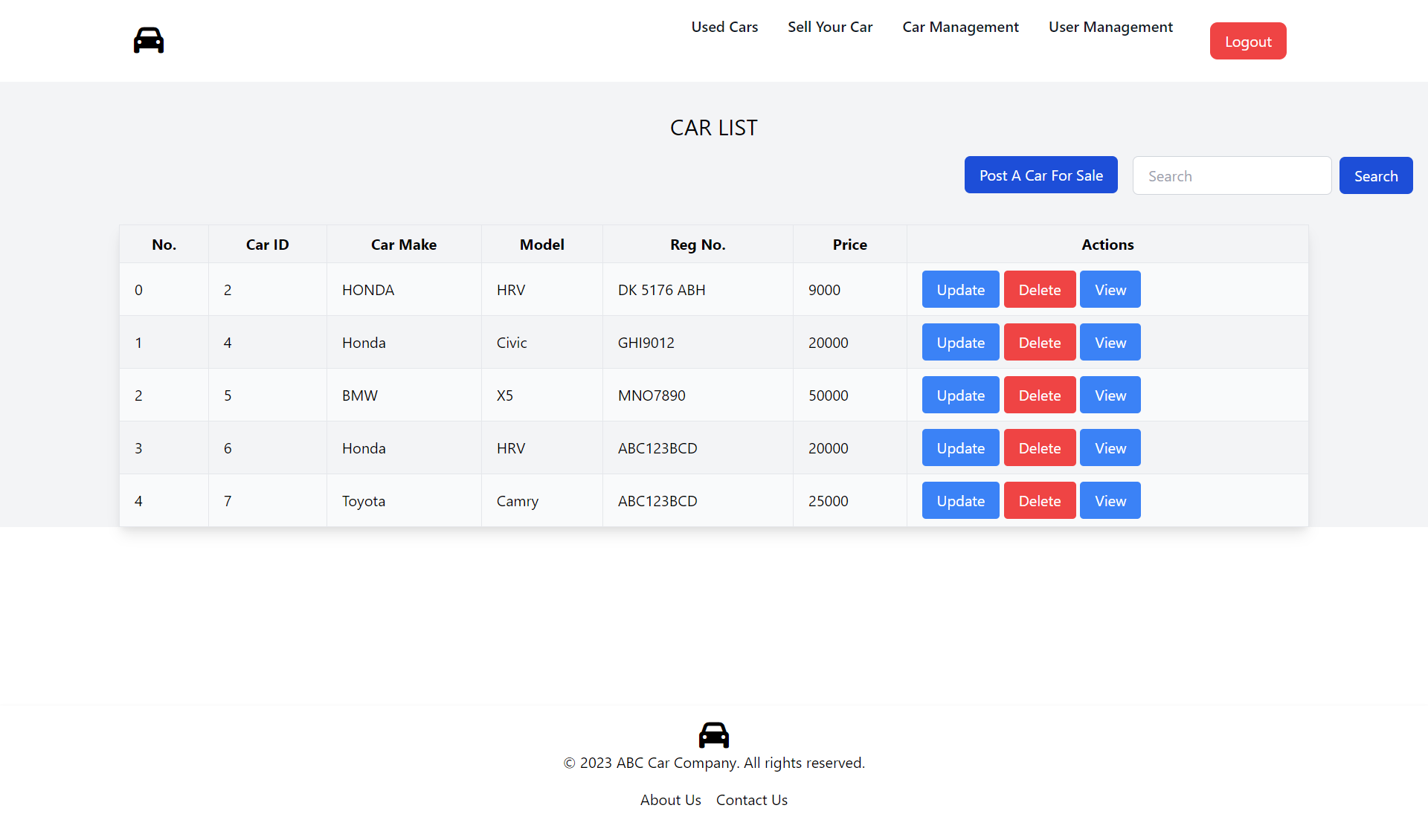Delete the BMW X5 row
1428x840 pixels.
coord(1039,395)
